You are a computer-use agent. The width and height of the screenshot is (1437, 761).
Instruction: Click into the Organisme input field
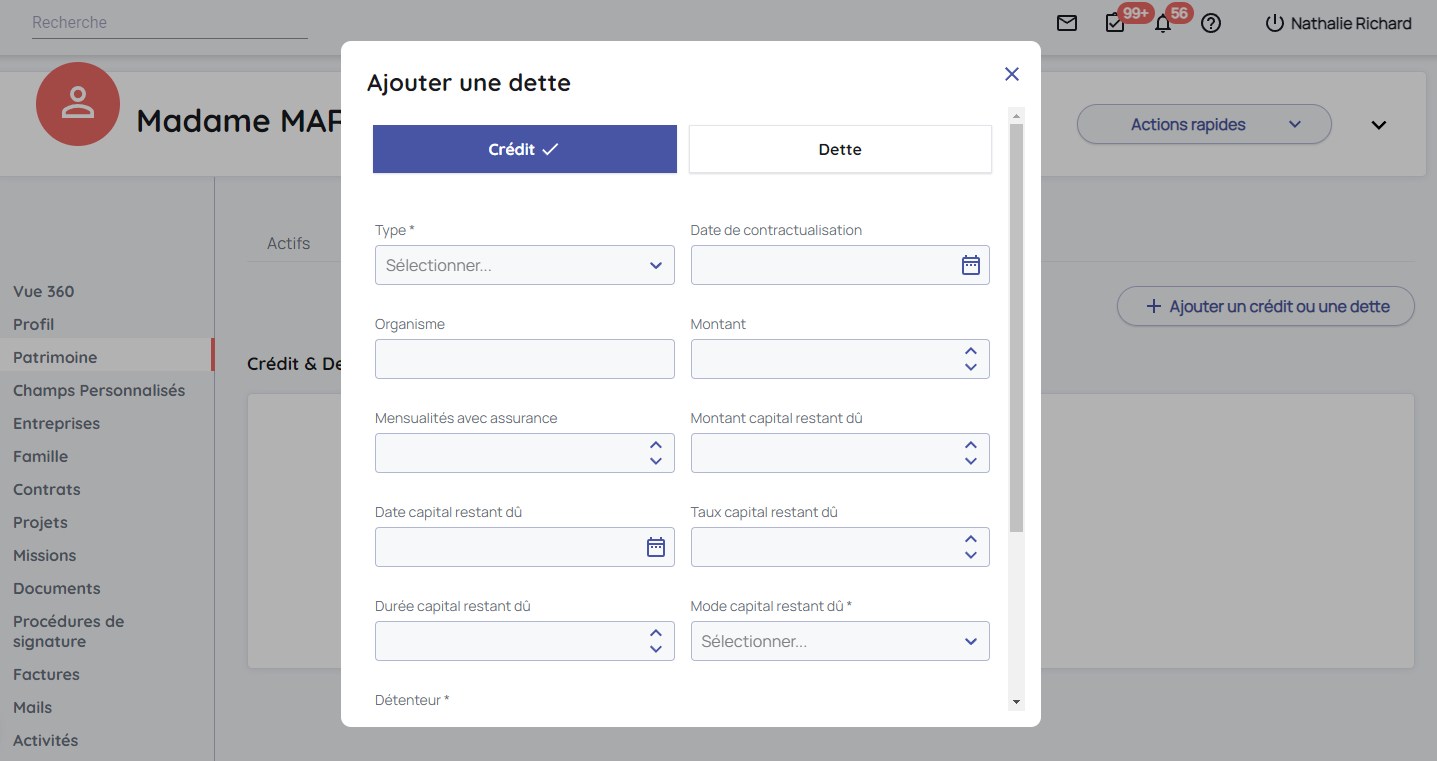tap(524, 359)
